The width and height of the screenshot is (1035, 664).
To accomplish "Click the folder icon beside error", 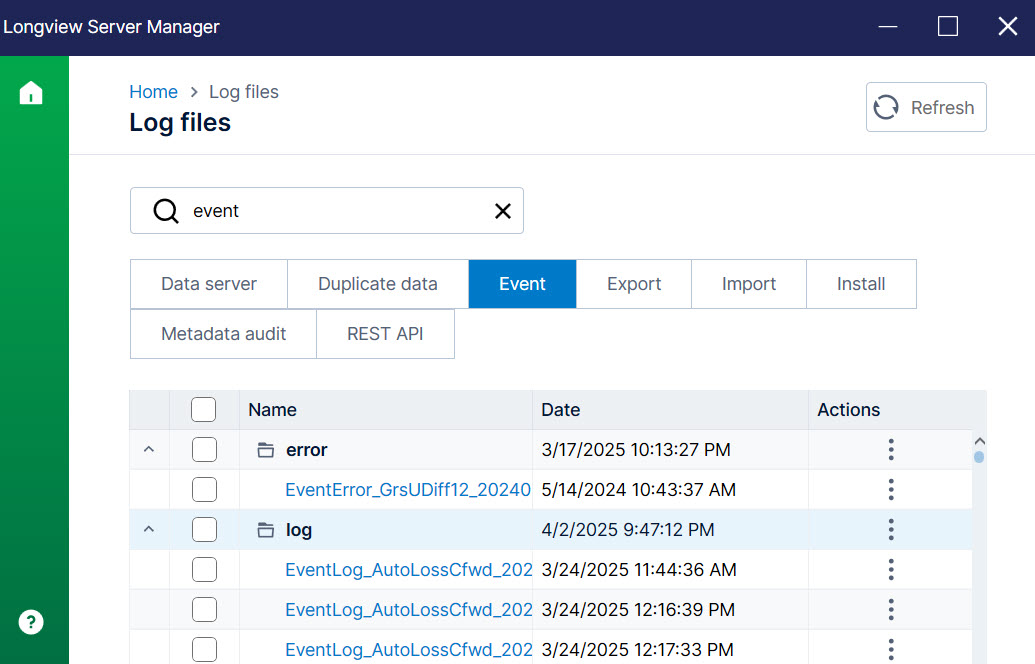I will (x=265, y=449).
